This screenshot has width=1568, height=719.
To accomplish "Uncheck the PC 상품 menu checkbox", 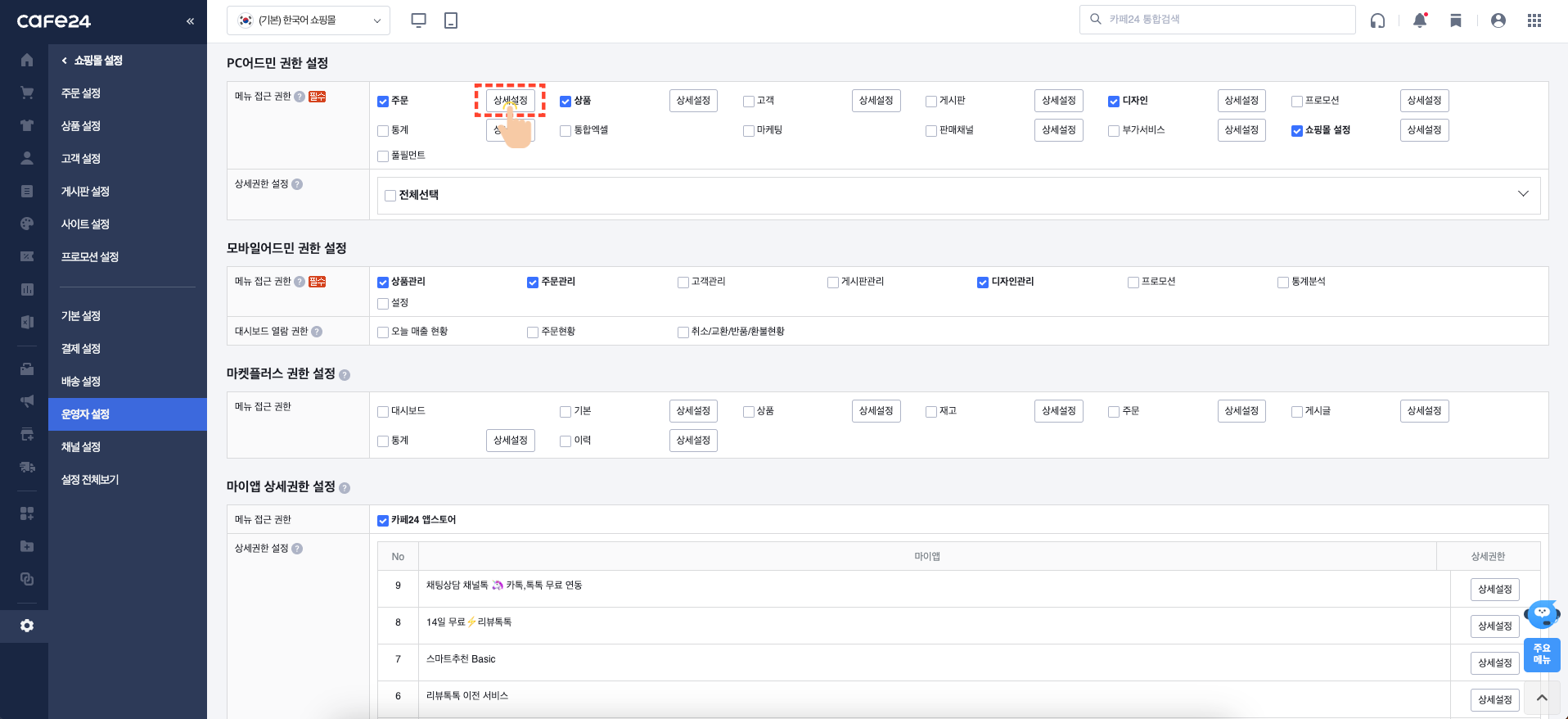I will 565,102.
